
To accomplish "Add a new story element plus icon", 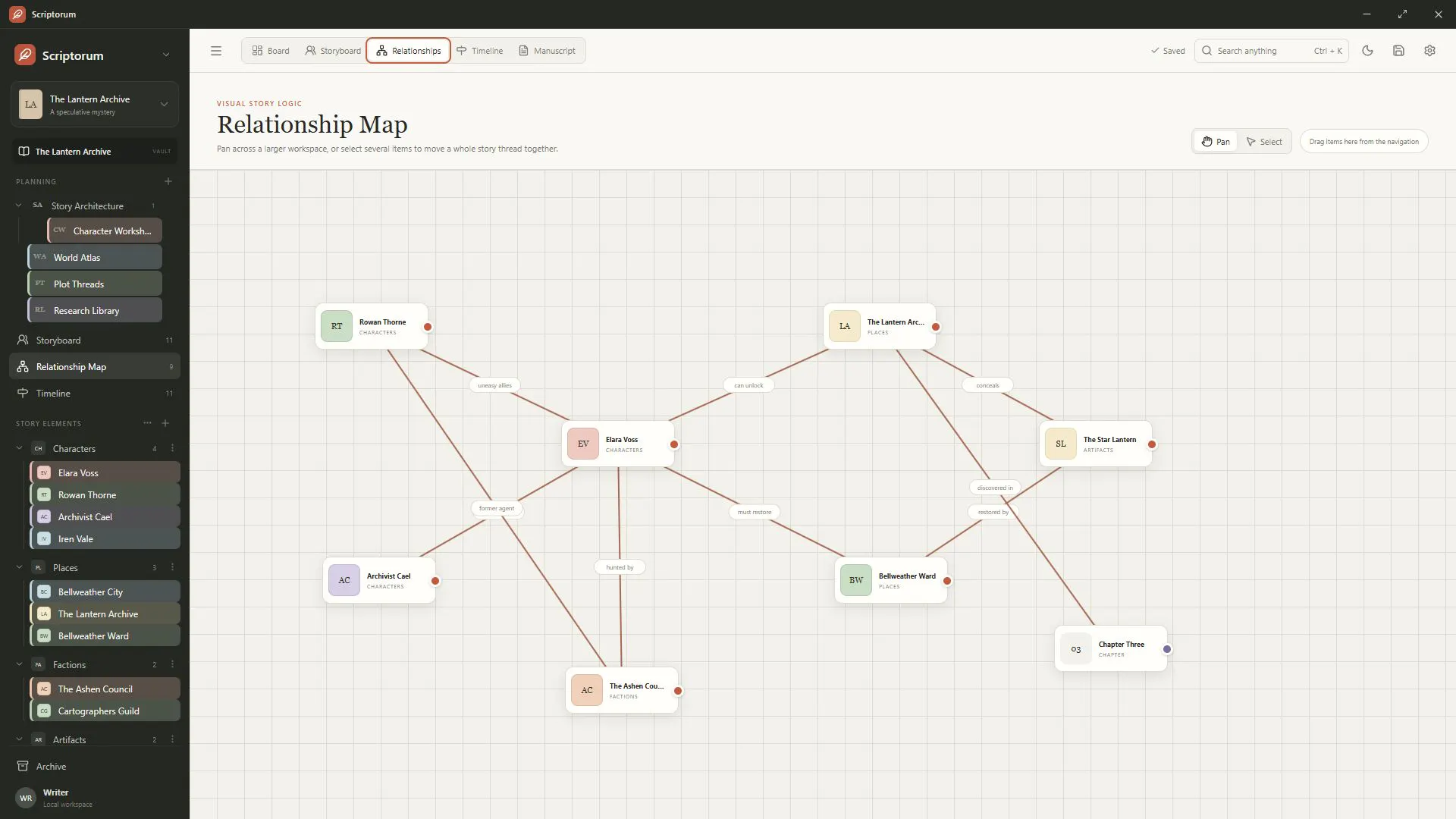I will [x=165, y=423].
